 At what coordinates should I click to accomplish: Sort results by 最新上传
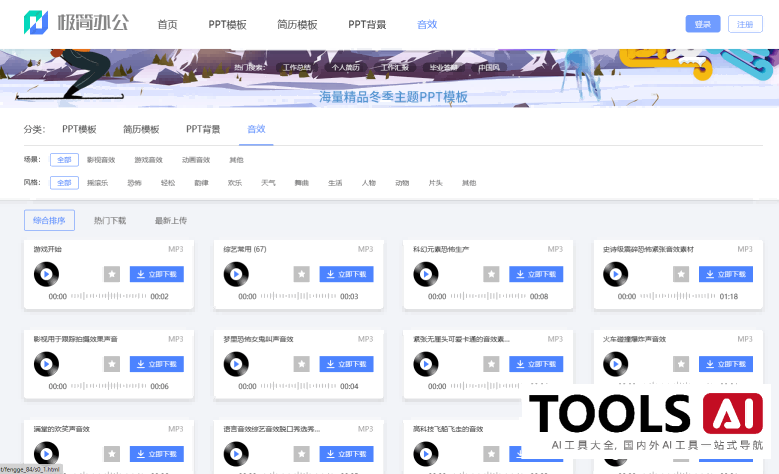point(170,220)
